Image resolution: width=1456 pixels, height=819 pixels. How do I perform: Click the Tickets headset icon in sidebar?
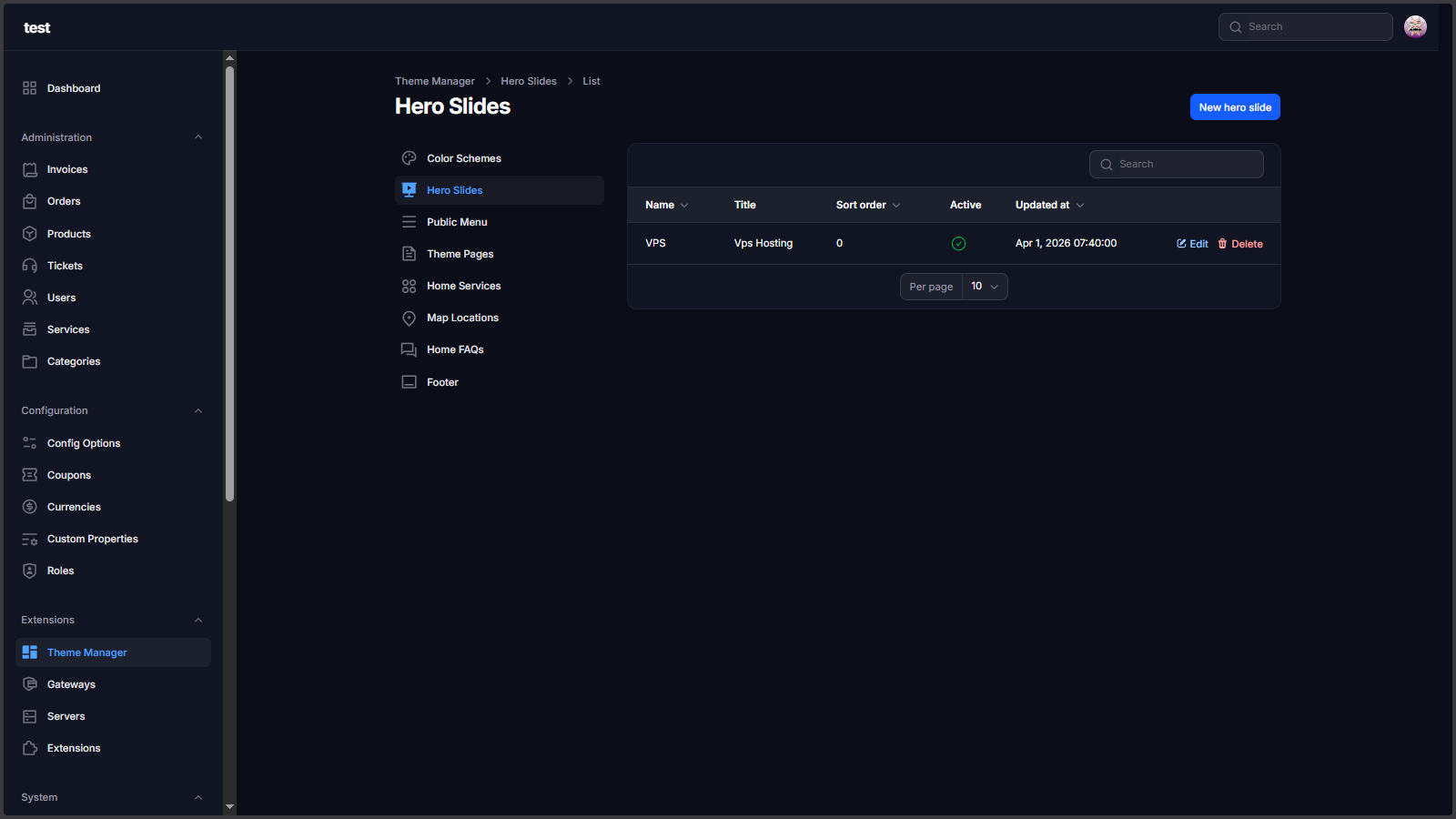pyautogui.click(x=30, y=266)
